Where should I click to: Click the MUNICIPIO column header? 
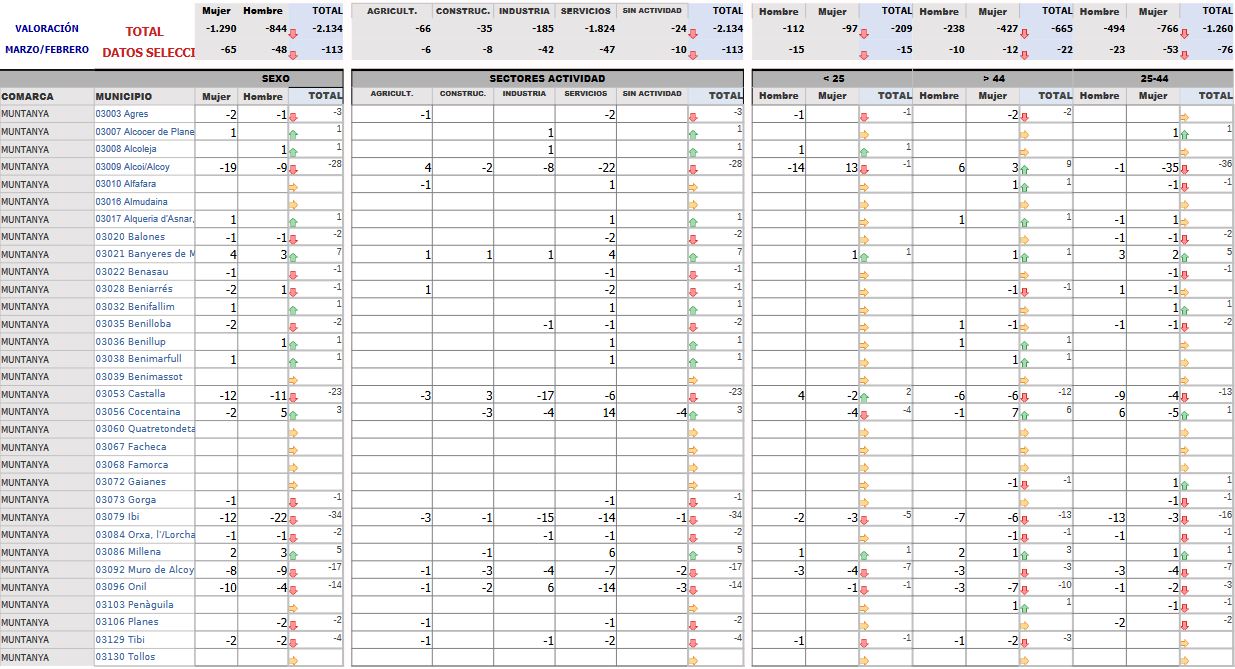(124, 97)
